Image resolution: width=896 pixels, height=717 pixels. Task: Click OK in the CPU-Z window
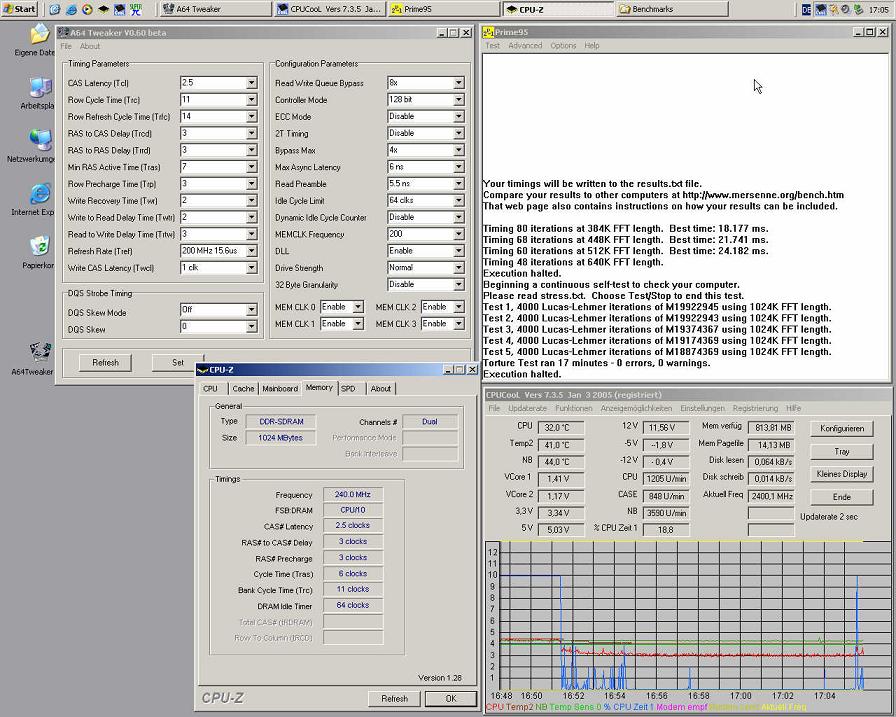(451, 699)
